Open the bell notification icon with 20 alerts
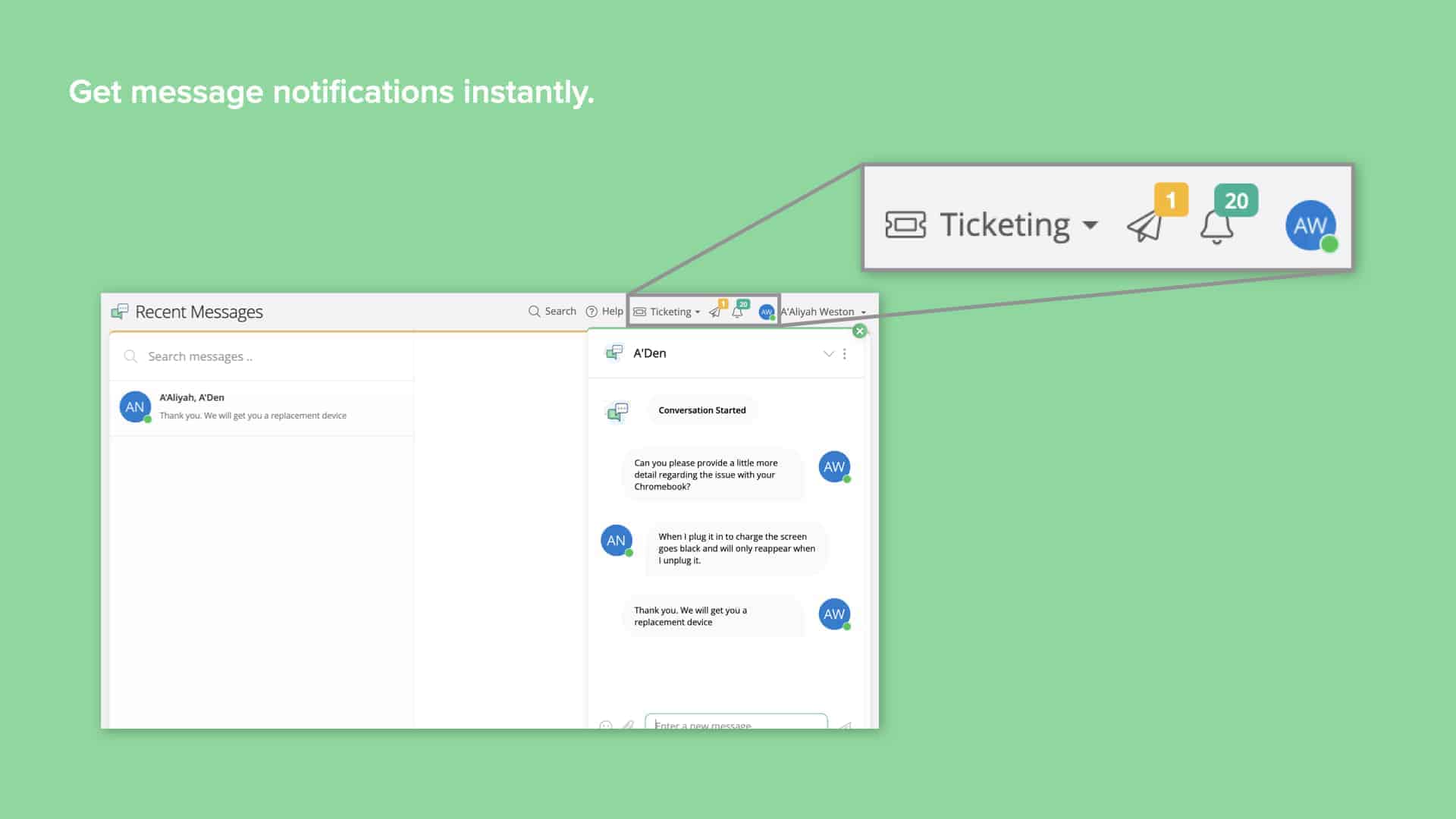Screen dimensions: 1456x819 738,314
